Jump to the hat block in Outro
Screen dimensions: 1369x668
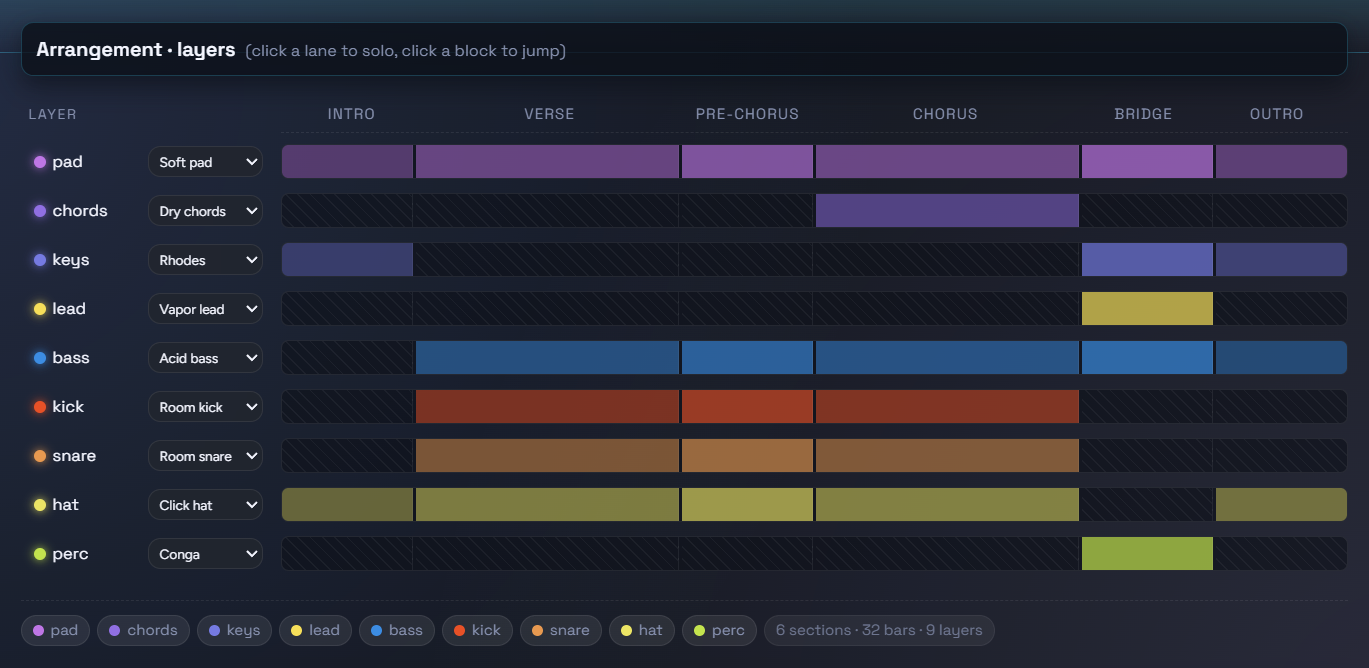coord(1281,505)
